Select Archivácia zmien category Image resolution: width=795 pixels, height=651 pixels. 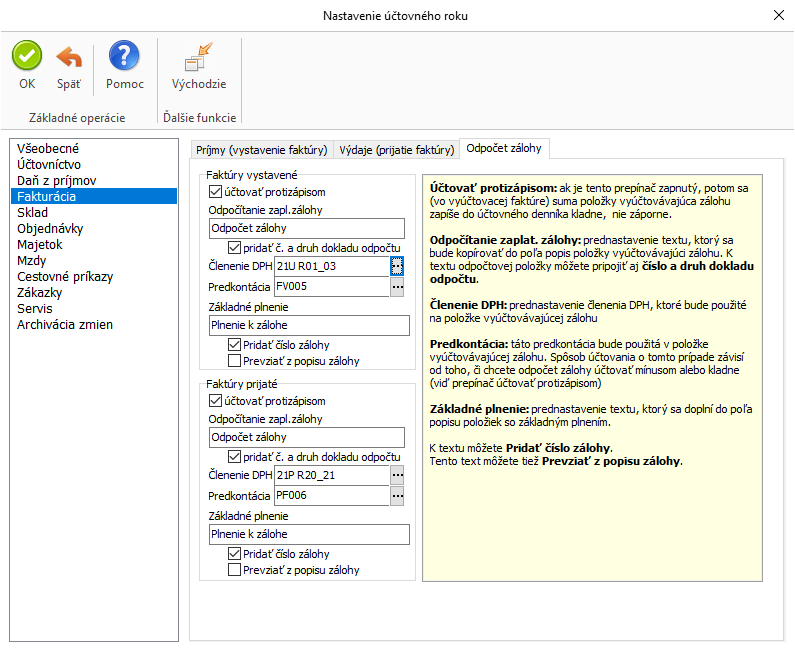(94, 324)
